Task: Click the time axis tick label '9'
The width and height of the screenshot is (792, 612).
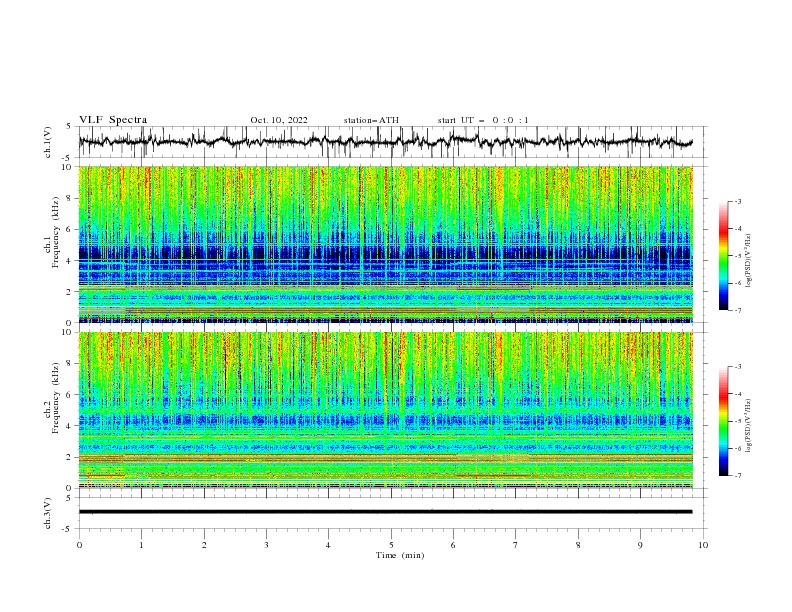Action: point(640,545)
